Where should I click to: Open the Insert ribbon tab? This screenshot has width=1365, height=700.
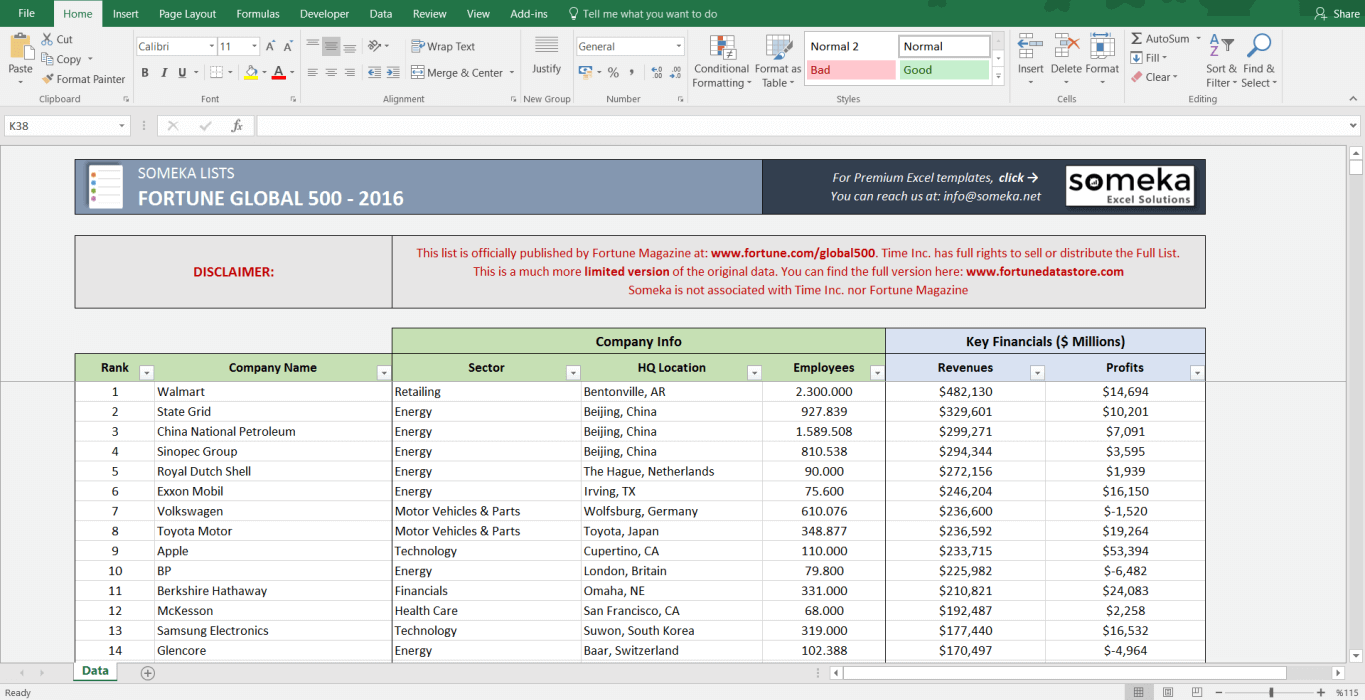click(126, 14)
